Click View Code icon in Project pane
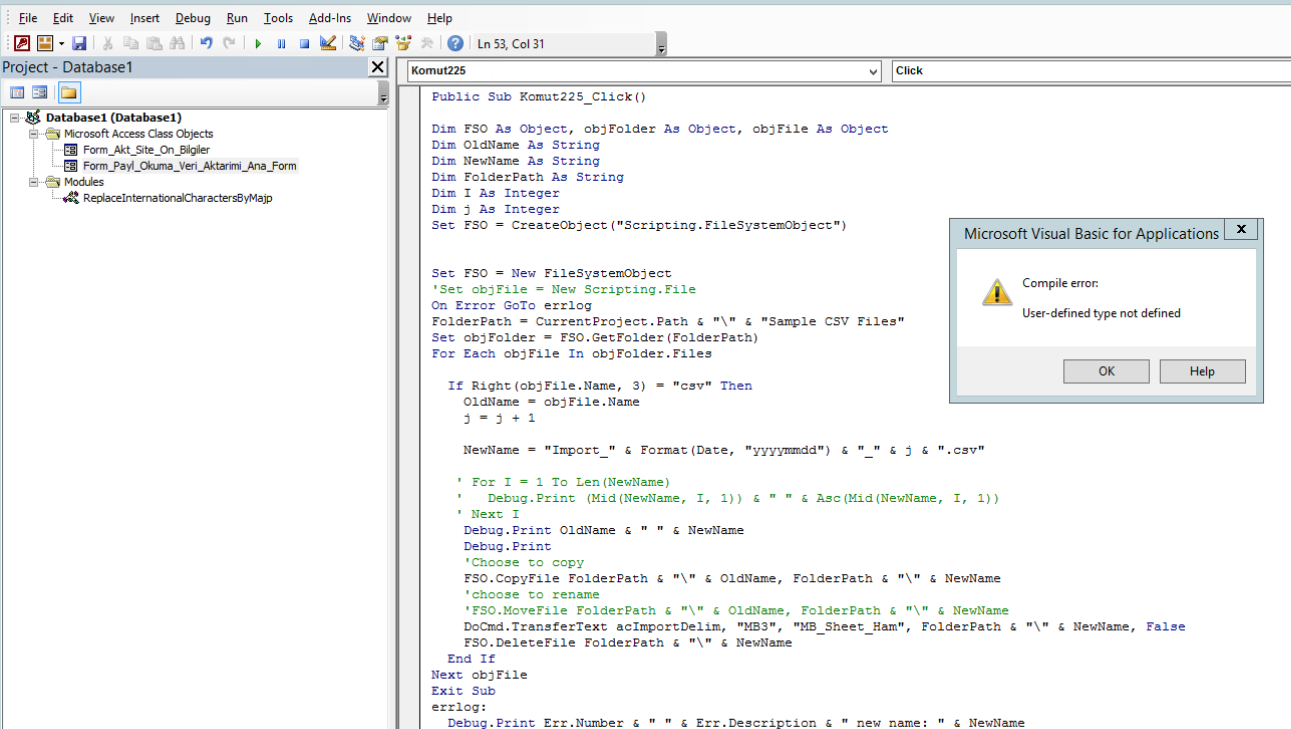 pos(17,93)
